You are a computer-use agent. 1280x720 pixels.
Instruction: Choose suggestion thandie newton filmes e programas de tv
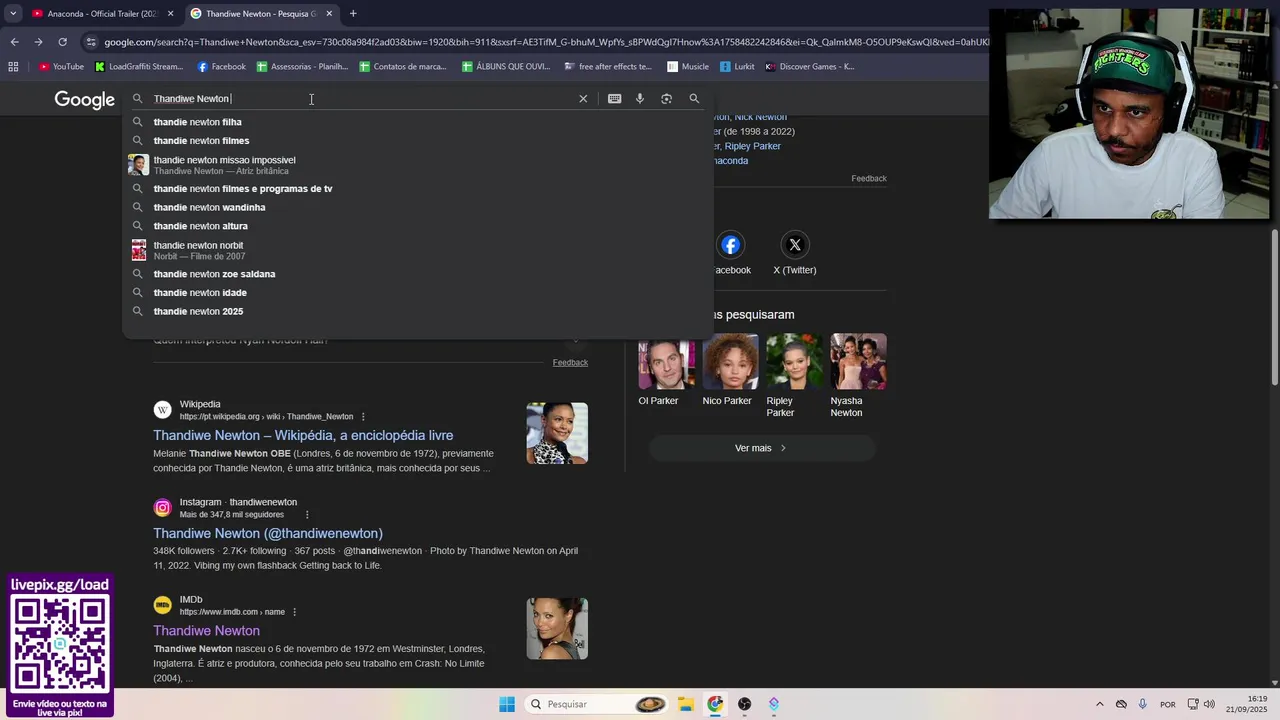pos(418,189)
